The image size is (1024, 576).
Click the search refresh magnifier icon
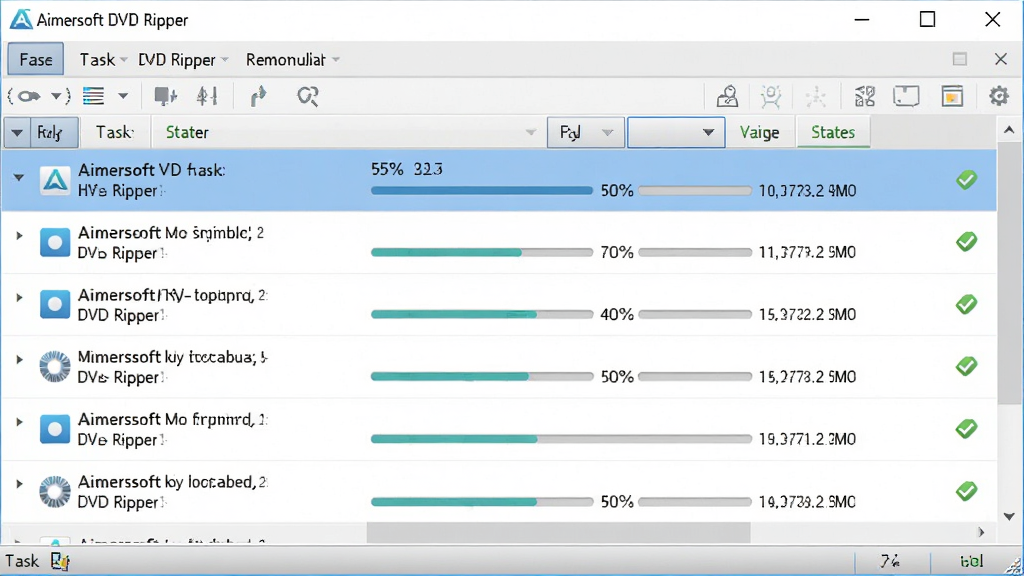[x=308, y=97]
